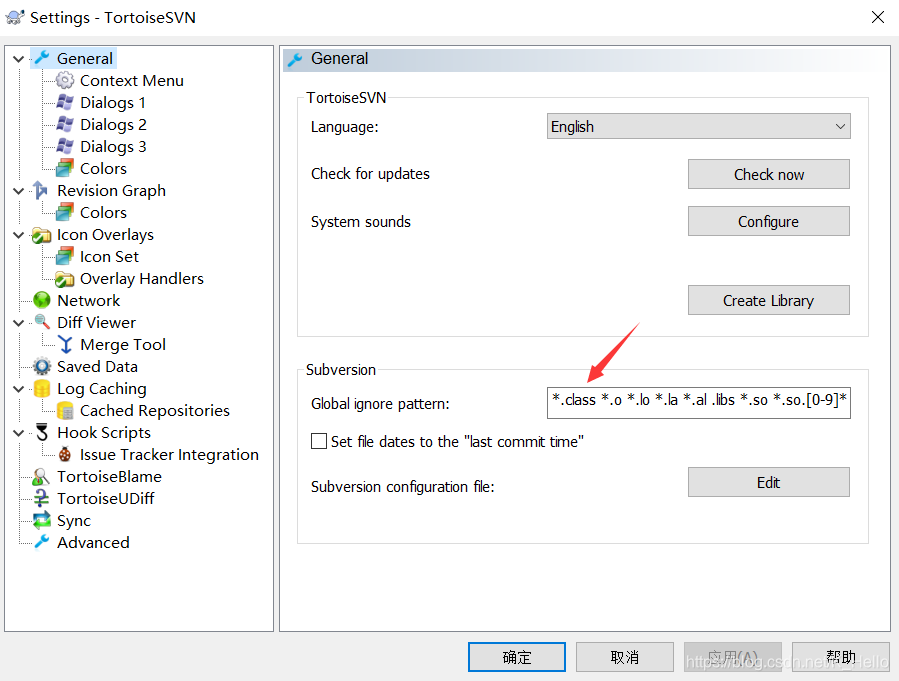
Task: Click the Revision Graph branch icon
Action: click(41, 190)
